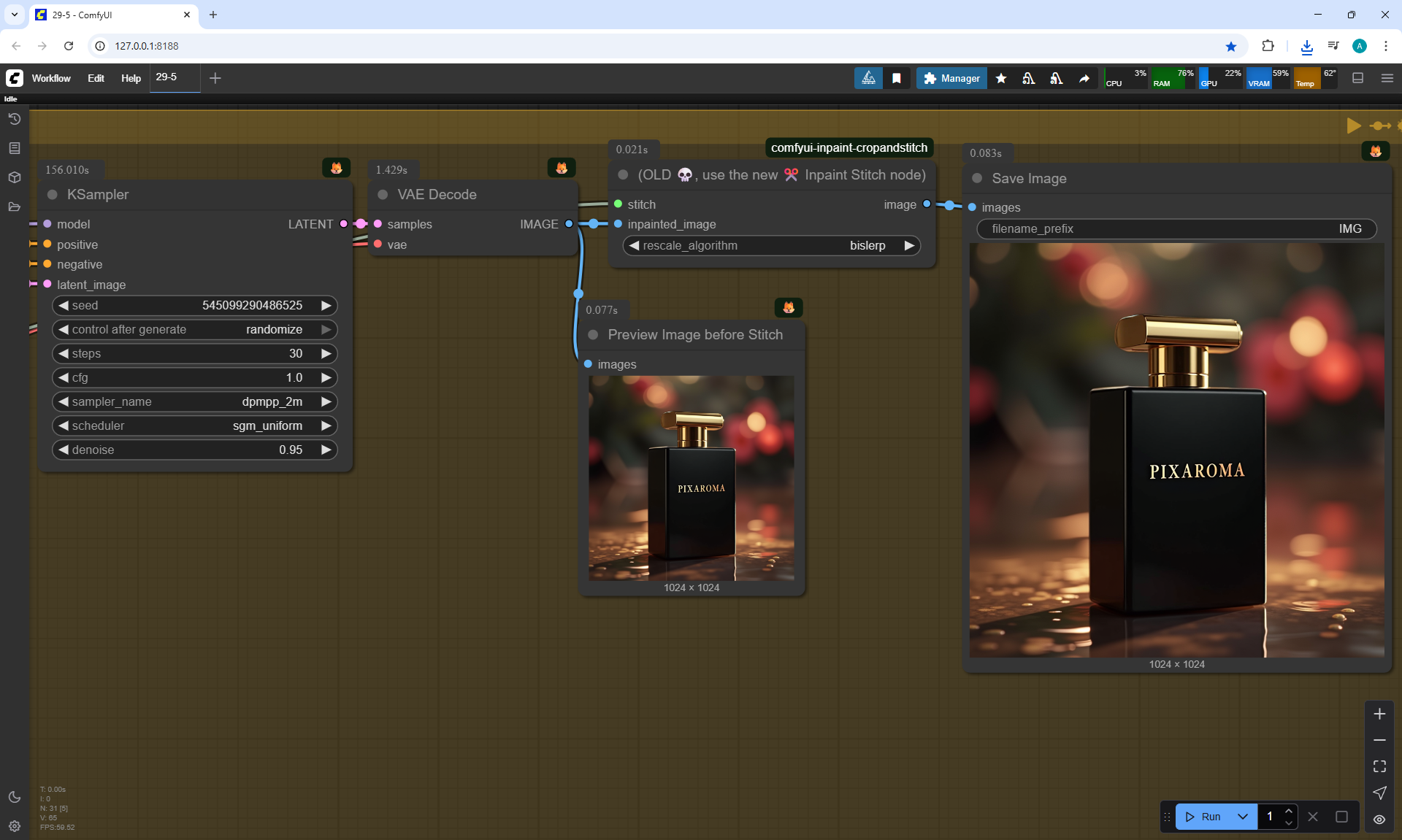Open the node library cube icon
This screenshot has width=1402, height=840.
14,177
